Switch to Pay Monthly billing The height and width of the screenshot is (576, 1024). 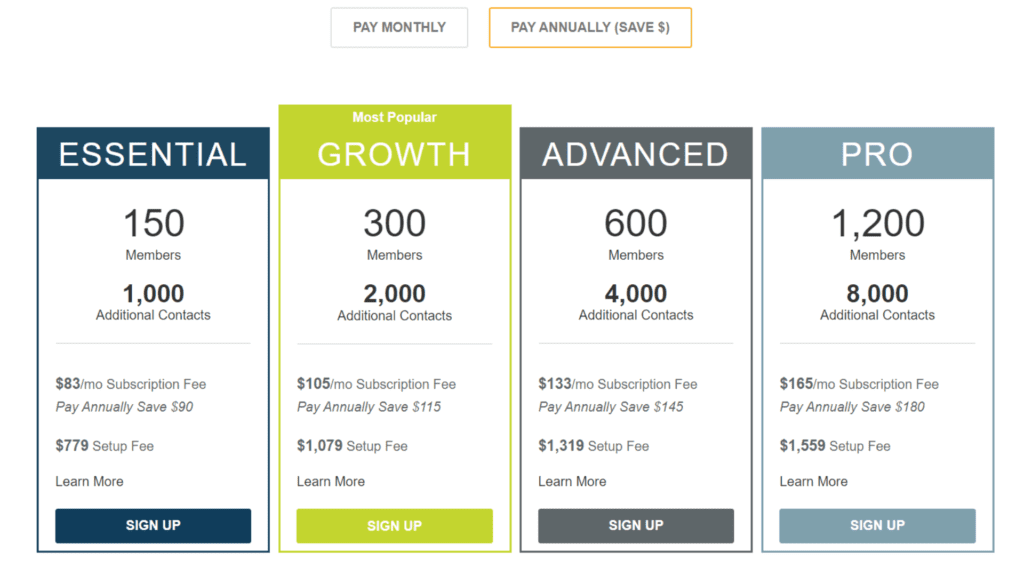(x=399, y=27)
